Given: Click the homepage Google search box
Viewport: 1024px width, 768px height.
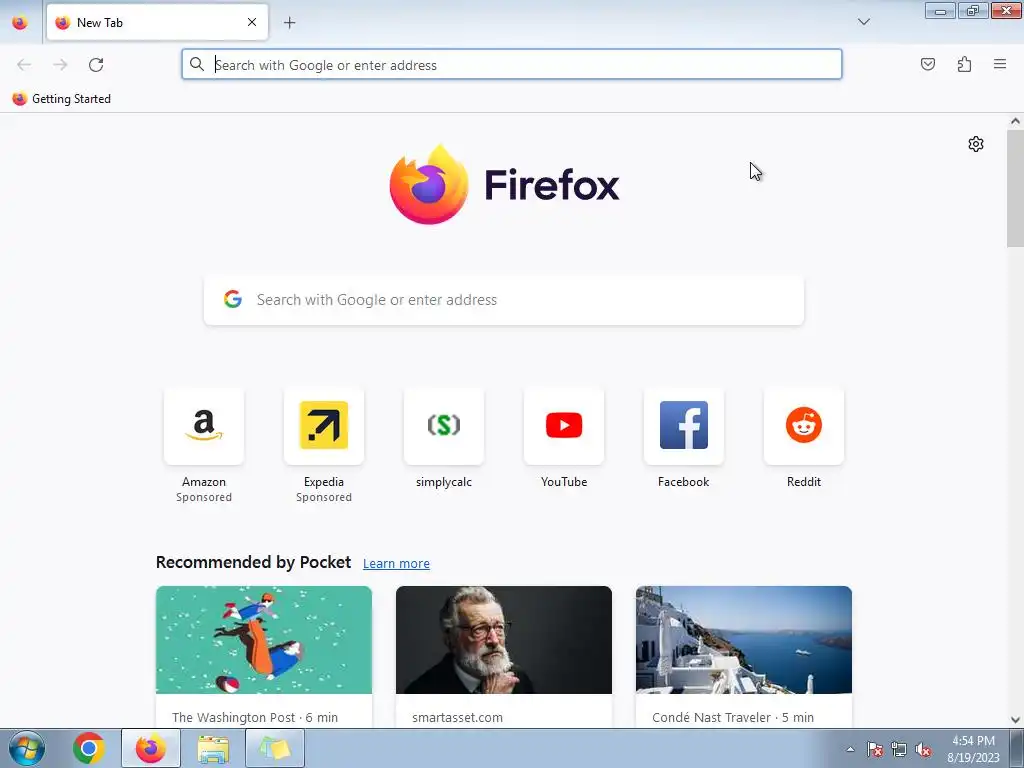Looking at the screenshot, I should (x=504, y=300).
